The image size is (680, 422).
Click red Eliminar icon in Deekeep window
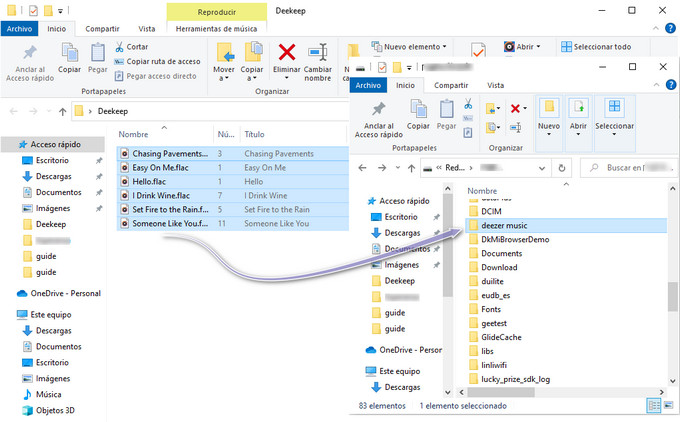pyautogui.click(x=287, y=52)
